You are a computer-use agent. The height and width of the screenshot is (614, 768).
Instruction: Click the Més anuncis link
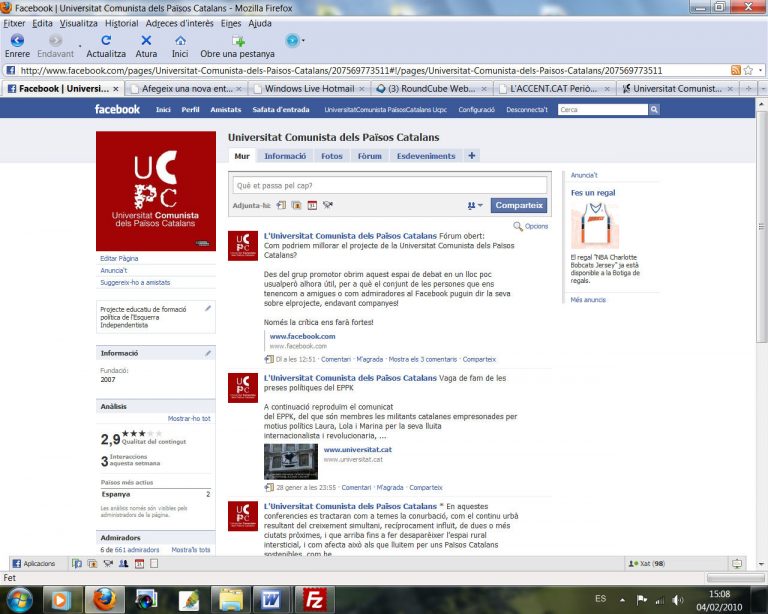point(588,300)
